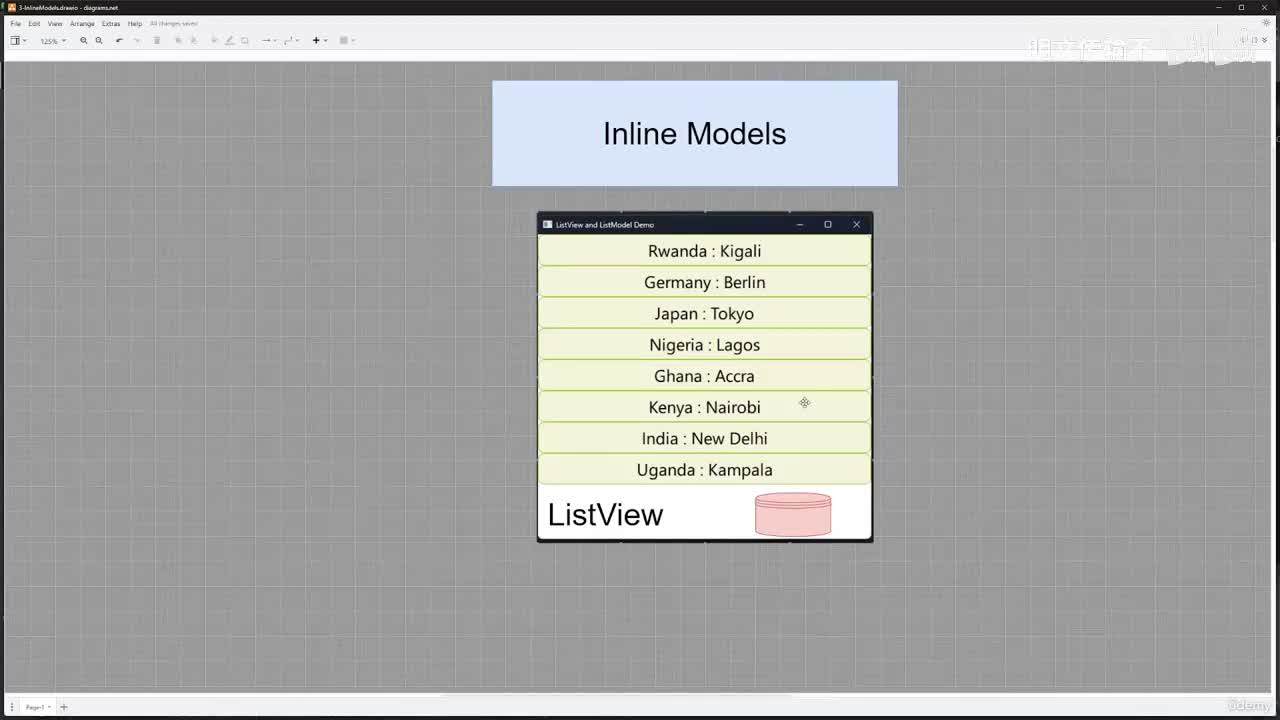Click the All changes saved status
1280x720 pixels.
tap(174, 23)
